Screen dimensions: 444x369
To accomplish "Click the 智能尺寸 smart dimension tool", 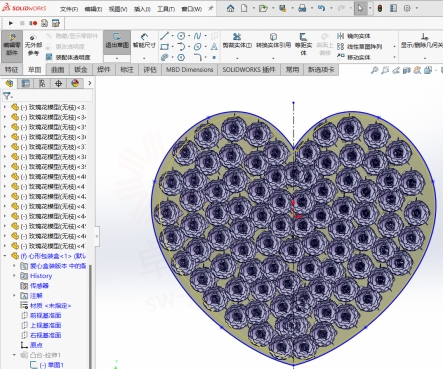I will [x=144, y=41].
